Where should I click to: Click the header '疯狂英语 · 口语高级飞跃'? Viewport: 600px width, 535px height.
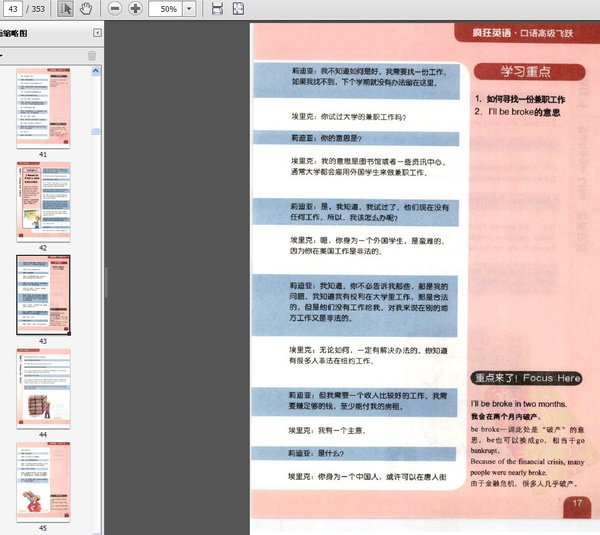coord(522,33)
